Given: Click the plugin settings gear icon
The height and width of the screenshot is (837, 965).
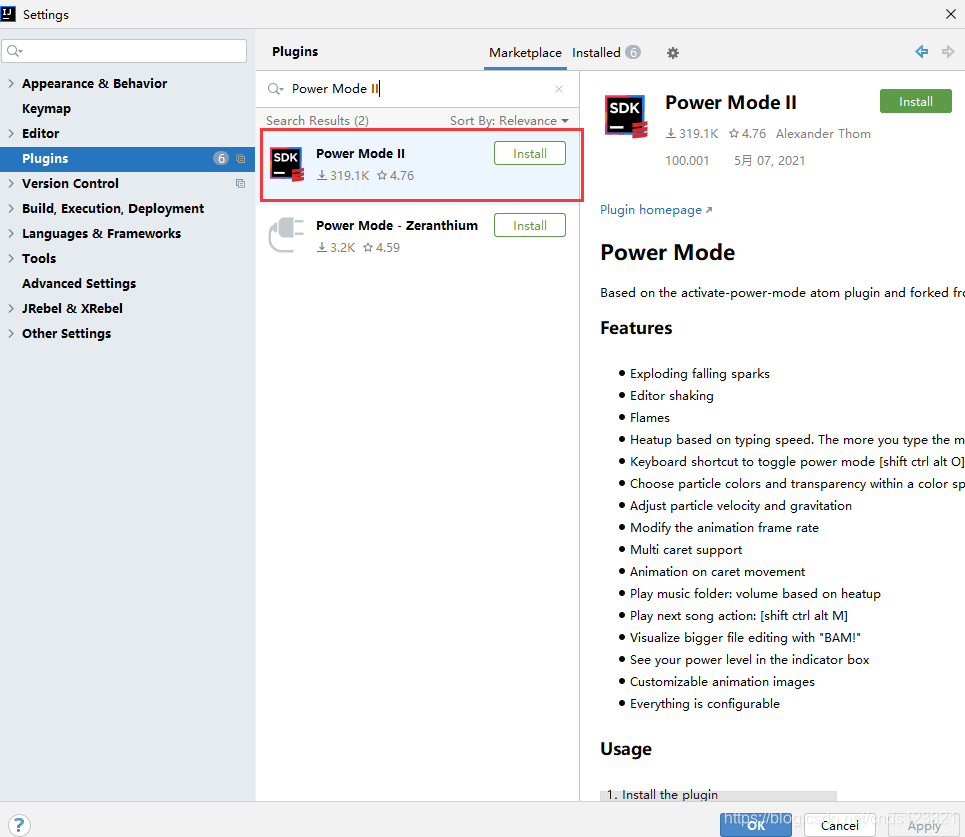Looking at the screenshot, I should [x=672, y=52].
